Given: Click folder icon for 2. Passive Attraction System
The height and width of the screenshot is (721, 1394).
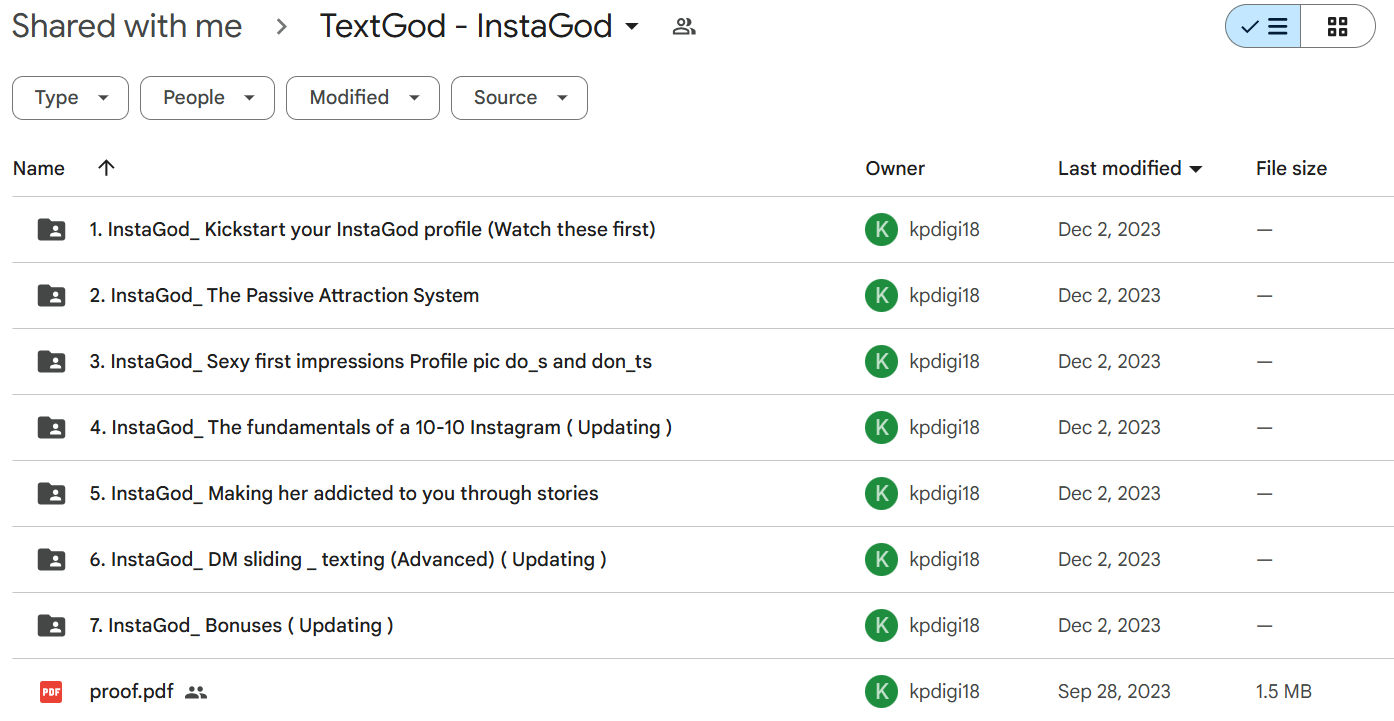Looking at the screenshot, I should (x=51, y=296).
